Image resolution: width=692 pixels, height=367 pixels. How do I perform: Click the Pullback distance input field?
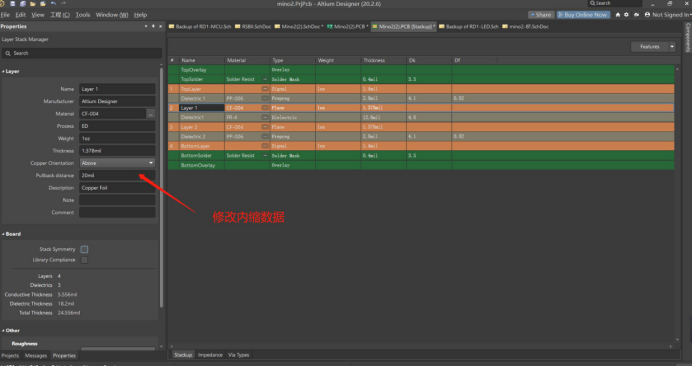[117, 176]
